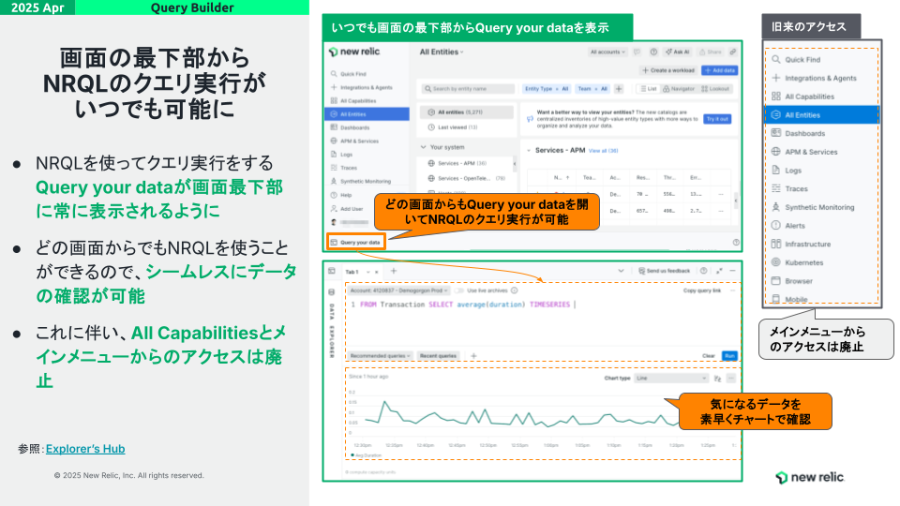Copy the permalink with the header link icon
The width and height of the screenshot is (900, 506).
pos(733,52)
